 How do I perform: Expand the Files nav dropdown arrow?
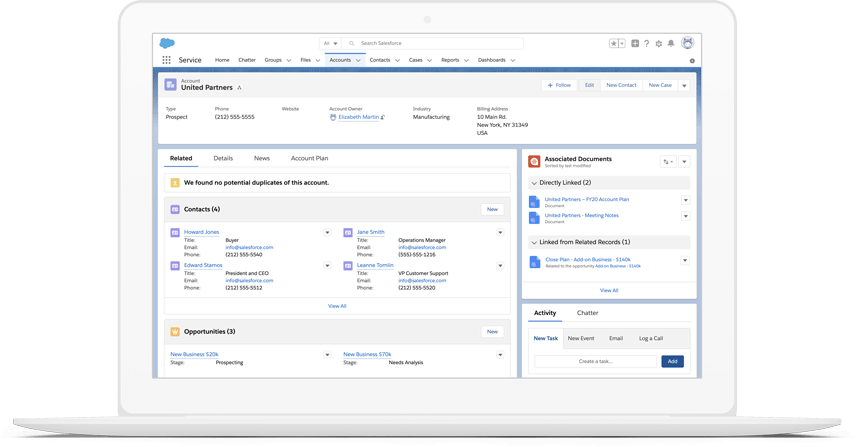pos(318,61)
